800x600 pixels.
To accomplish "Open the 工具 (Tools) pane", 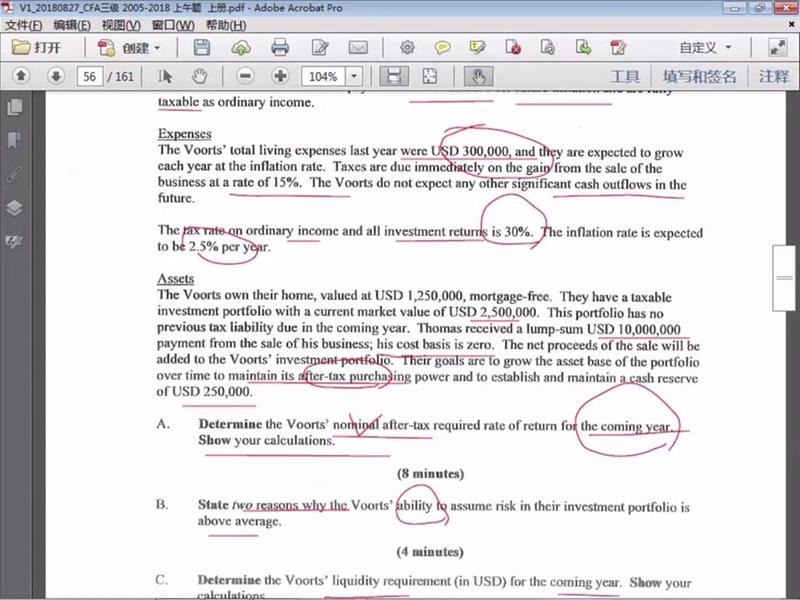I will click(x=625, y=76).
